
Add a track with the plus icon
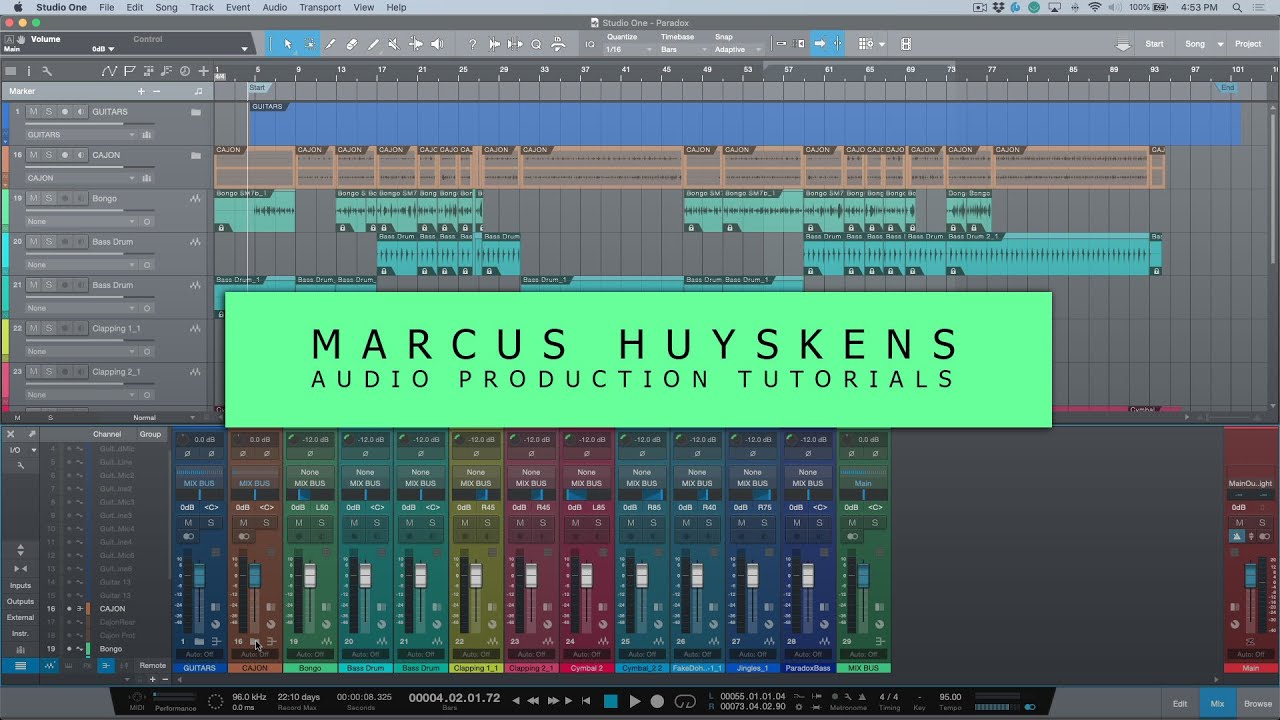[x=203, y=71]
